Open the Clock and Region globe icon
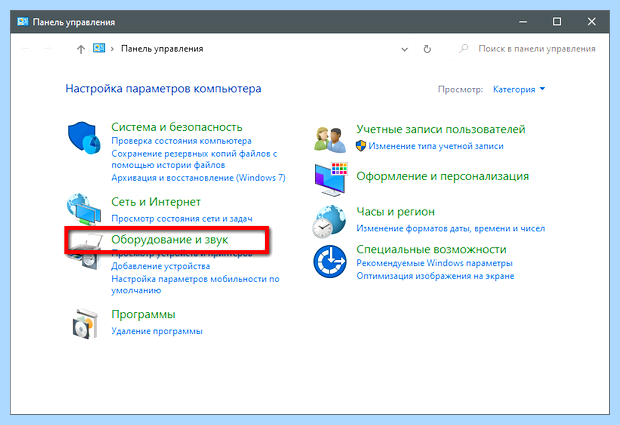 [329, 221]
